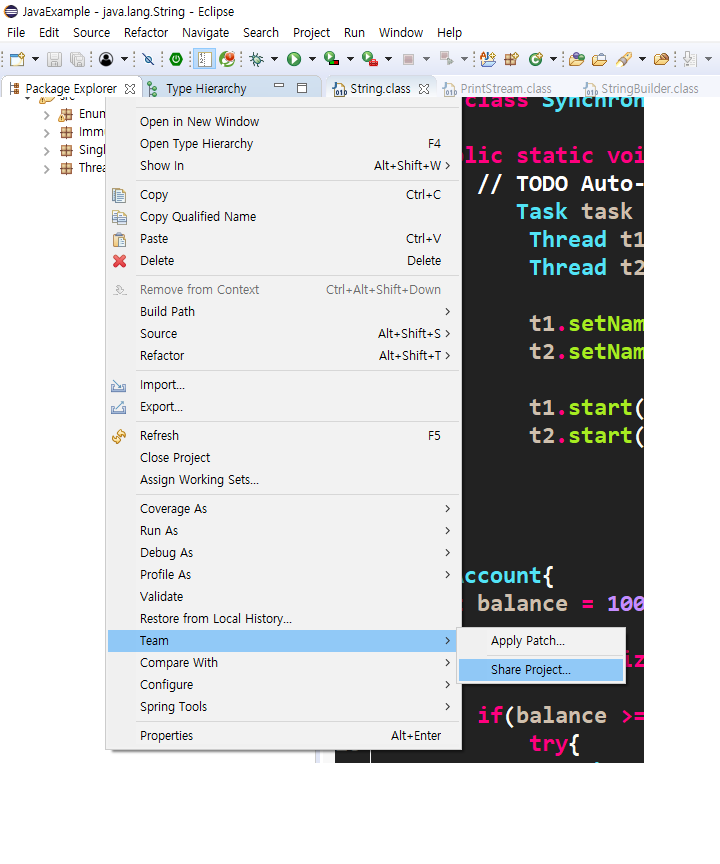Open the Debug As submenu
The width and height of the screenshot is (720, 864).
pos(283,553)
